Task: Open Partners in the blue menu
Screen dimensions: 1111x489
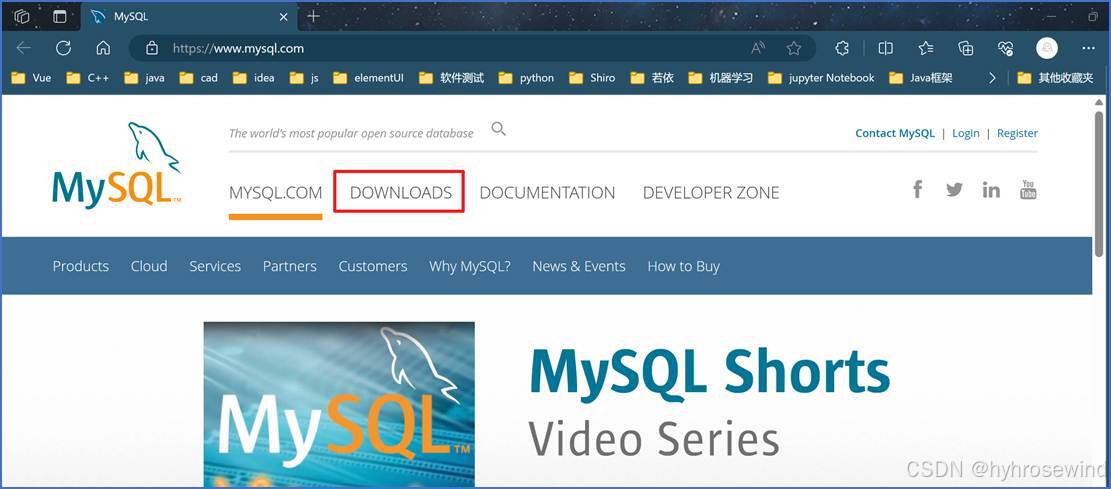Action: pos(290,266)
